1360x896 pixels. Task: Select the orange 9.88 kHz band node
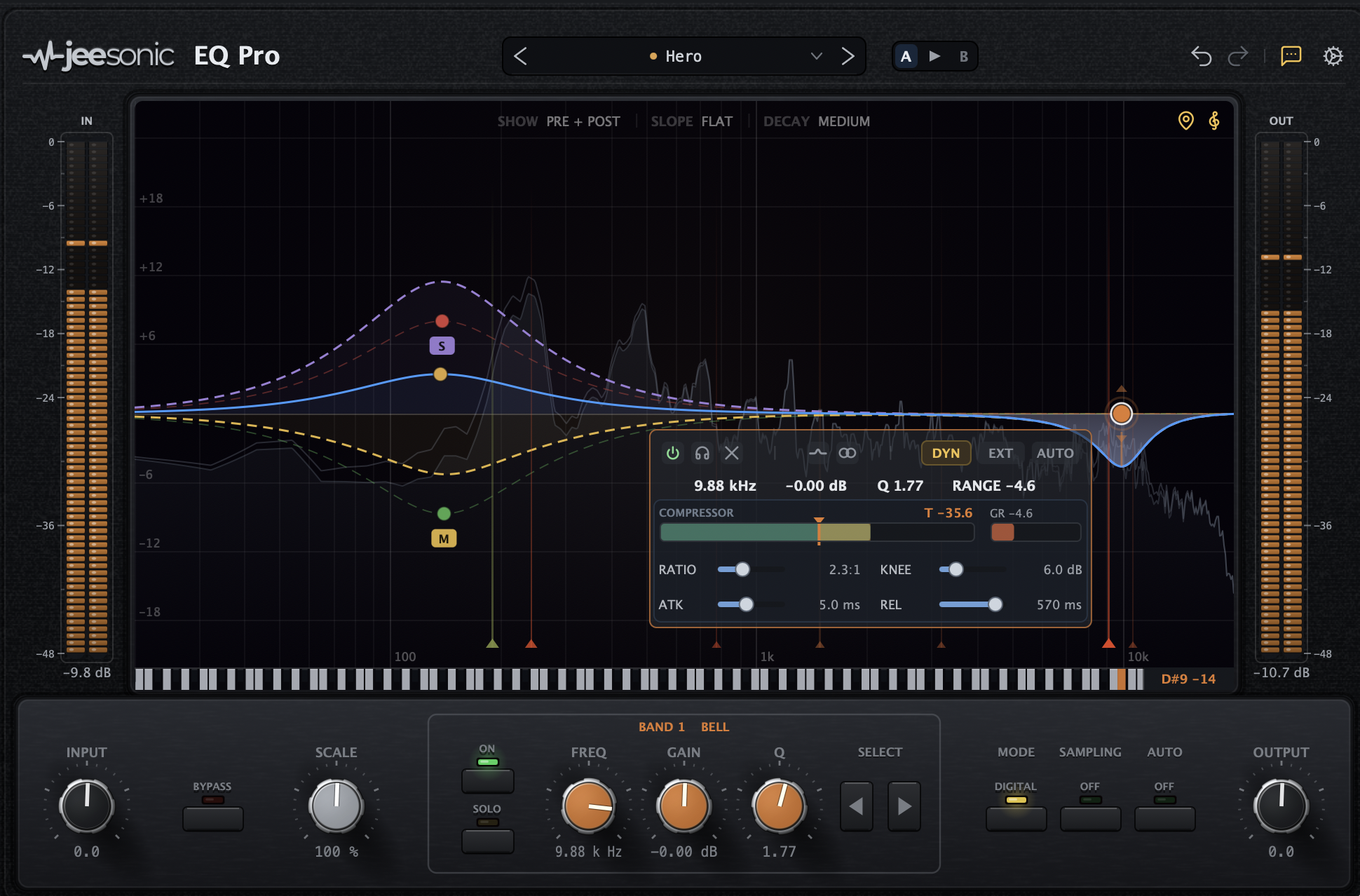pos(1121,414)
